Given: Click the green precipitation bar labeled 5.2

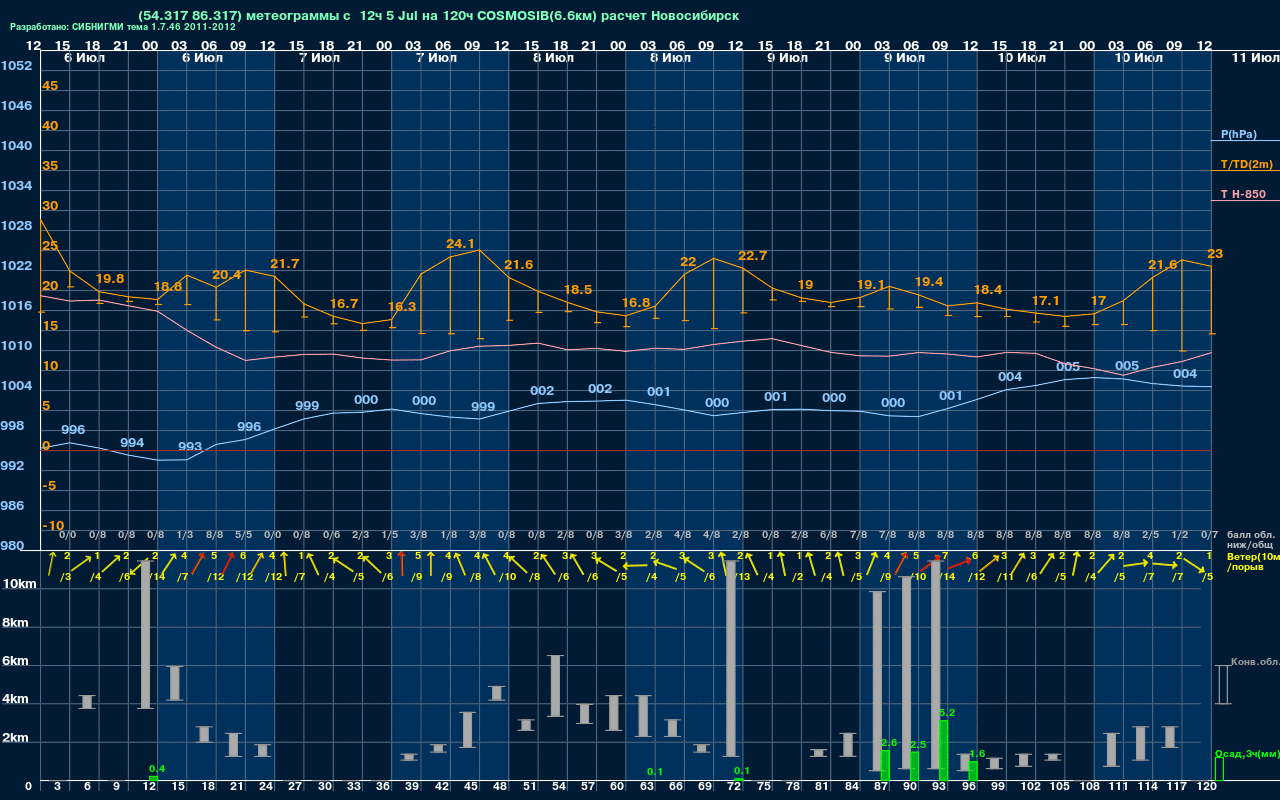Looking at the screenshot, I should click(x=944, y=751).
